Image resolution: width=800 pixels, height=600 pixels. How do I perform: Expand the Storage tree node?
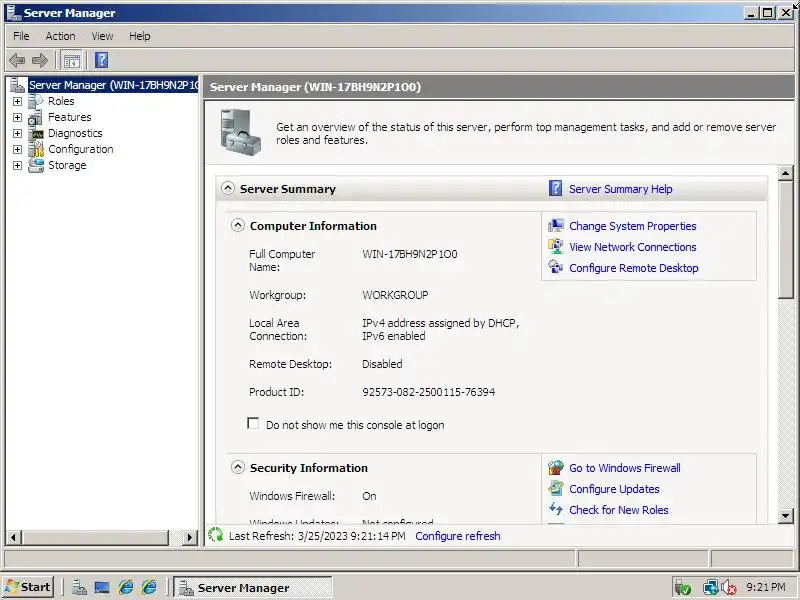(17, 166)
